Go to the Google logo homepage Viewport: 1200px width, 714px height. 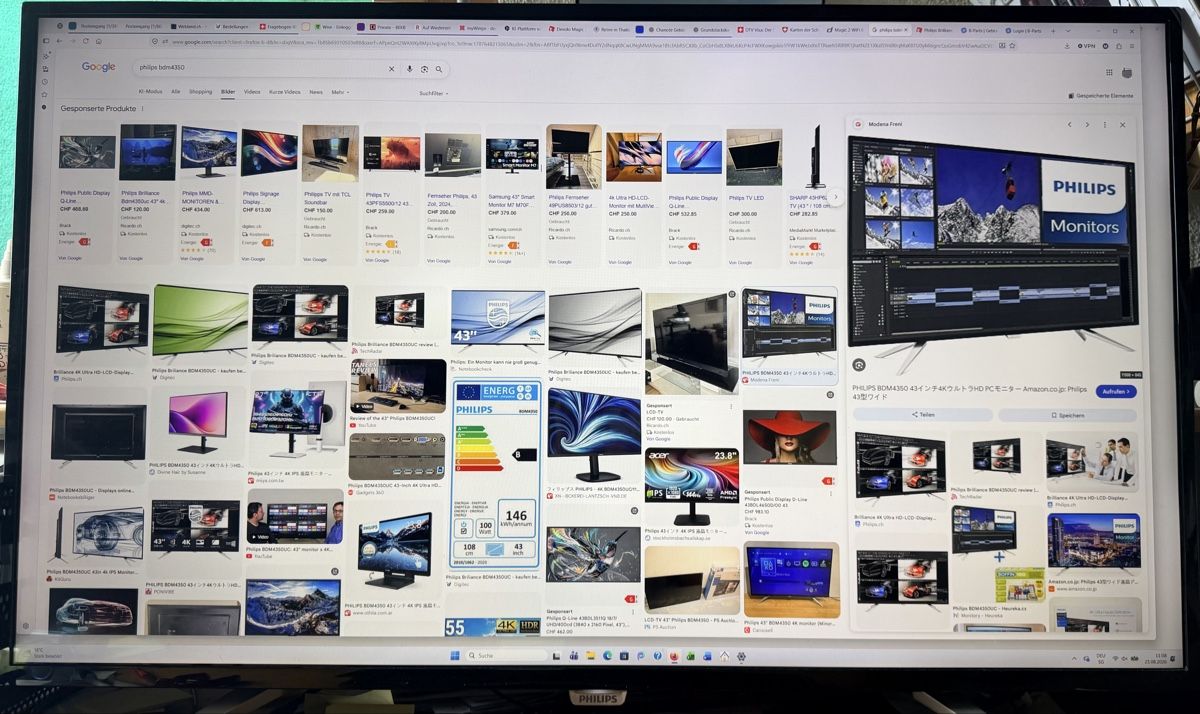pos(99,67)
